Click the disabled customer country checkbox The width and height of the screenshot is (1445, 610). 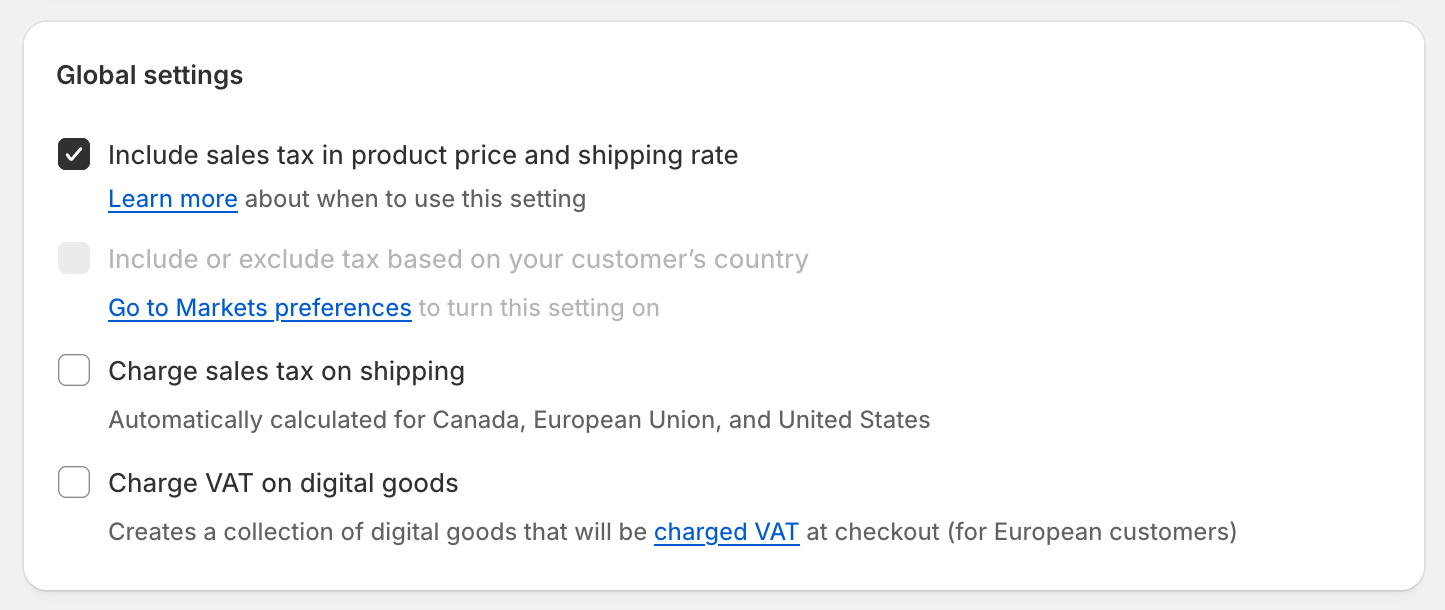pos(74,258)
